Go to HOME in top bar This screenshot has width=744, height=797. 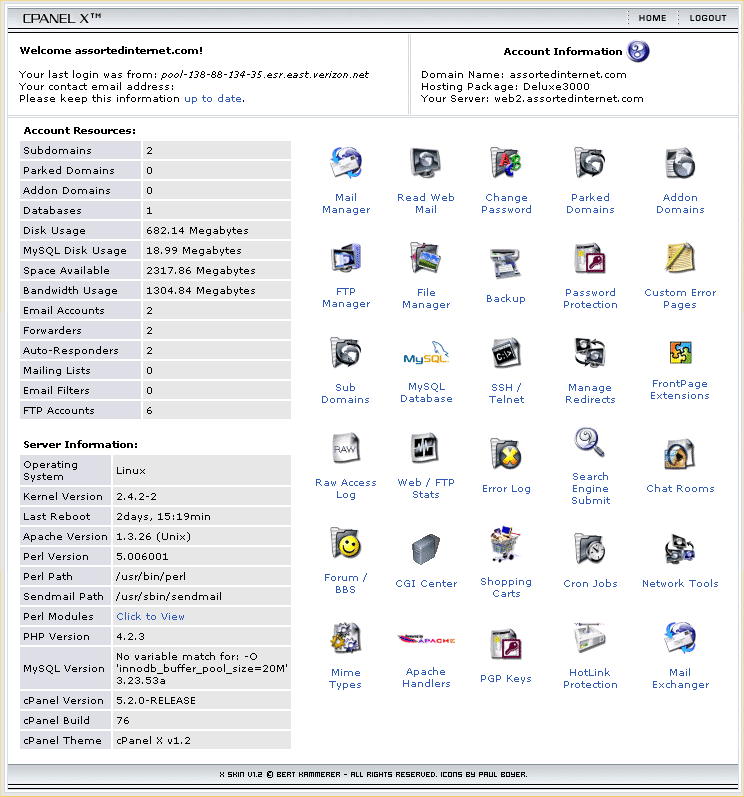(x=652, y=18)
